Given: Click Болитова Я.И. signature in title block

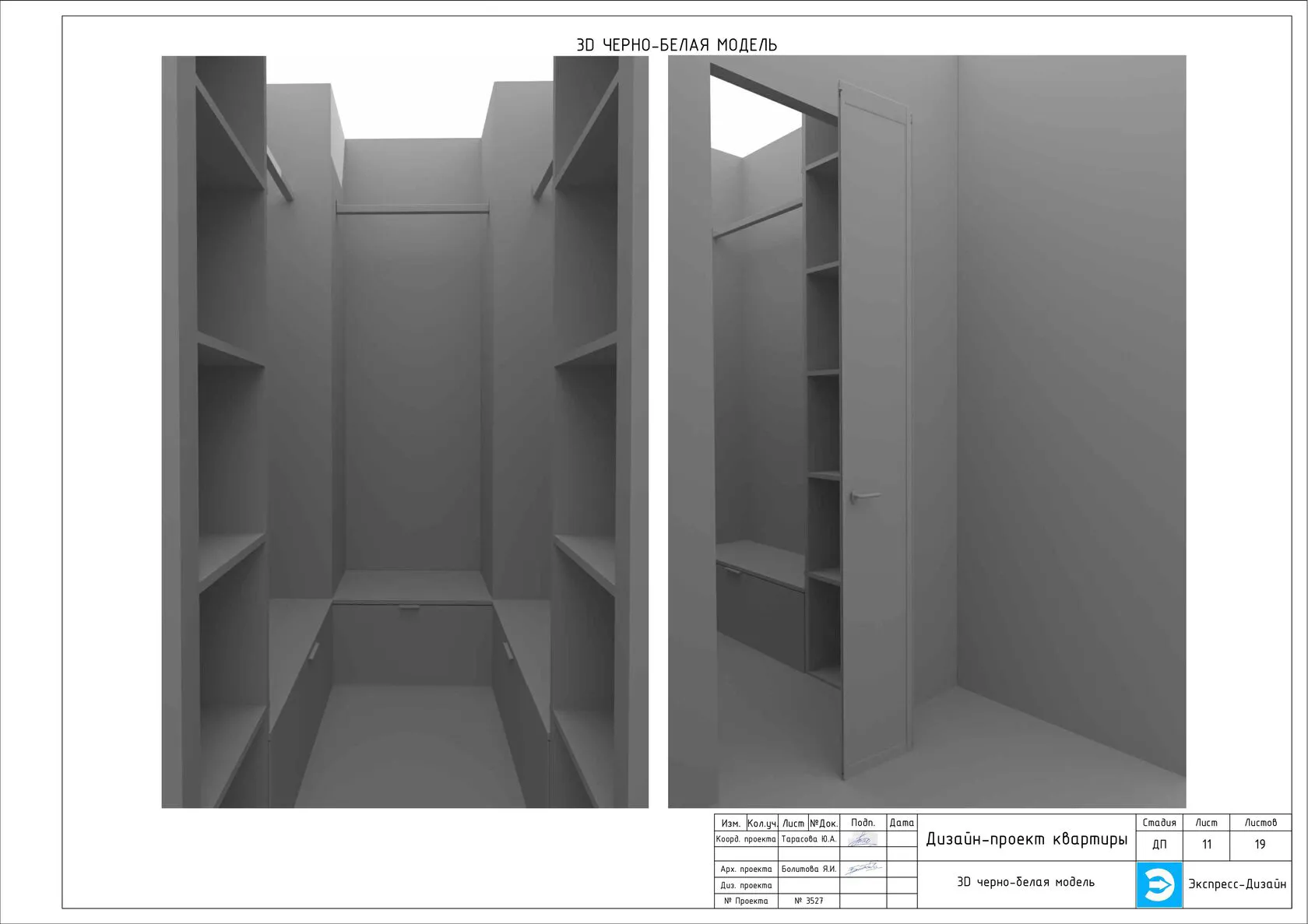Looking at the screenshot, I should pos(863,869).
